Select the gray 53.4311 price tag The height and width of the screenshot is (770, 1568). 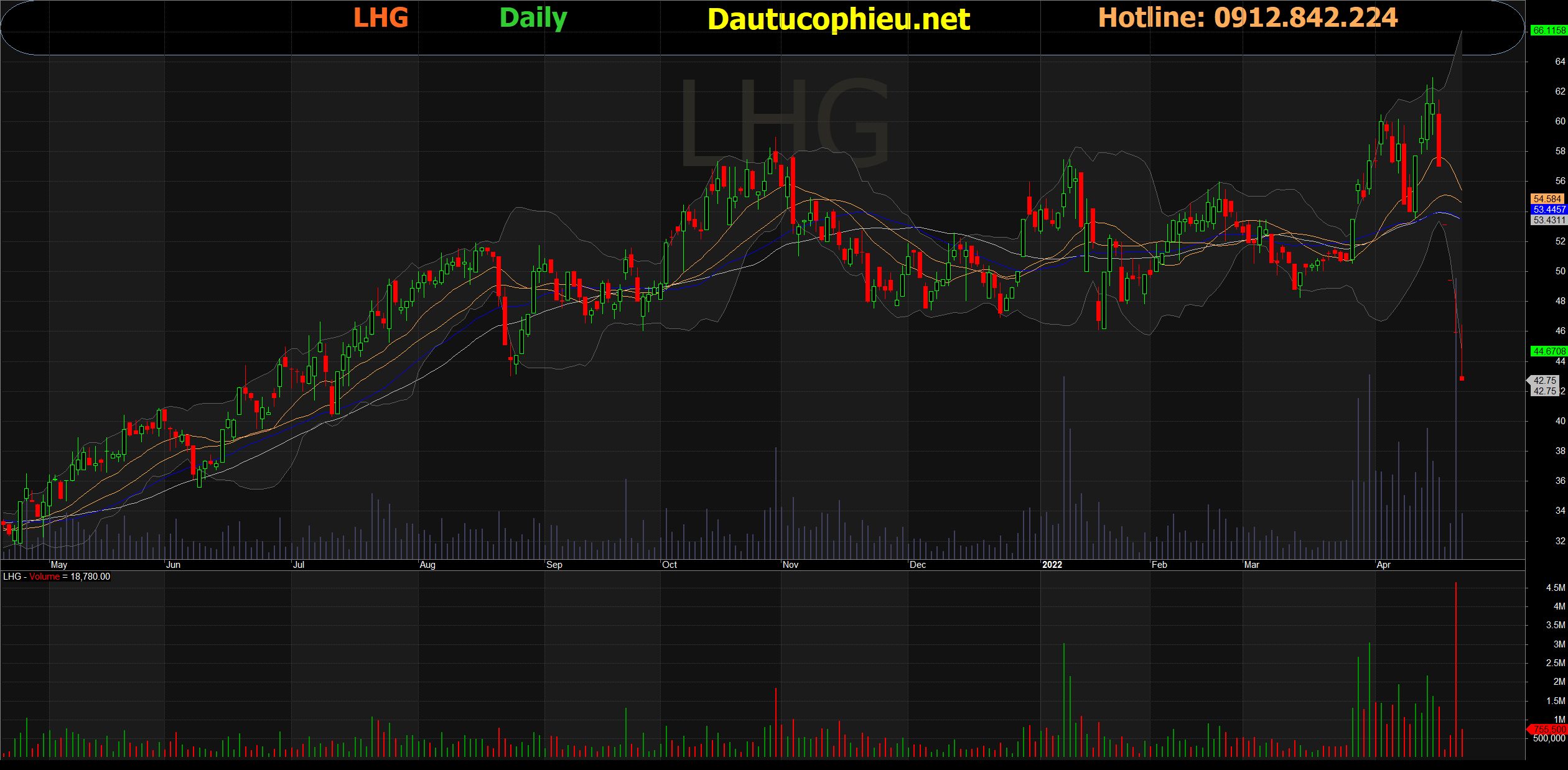click(1548, 220)
